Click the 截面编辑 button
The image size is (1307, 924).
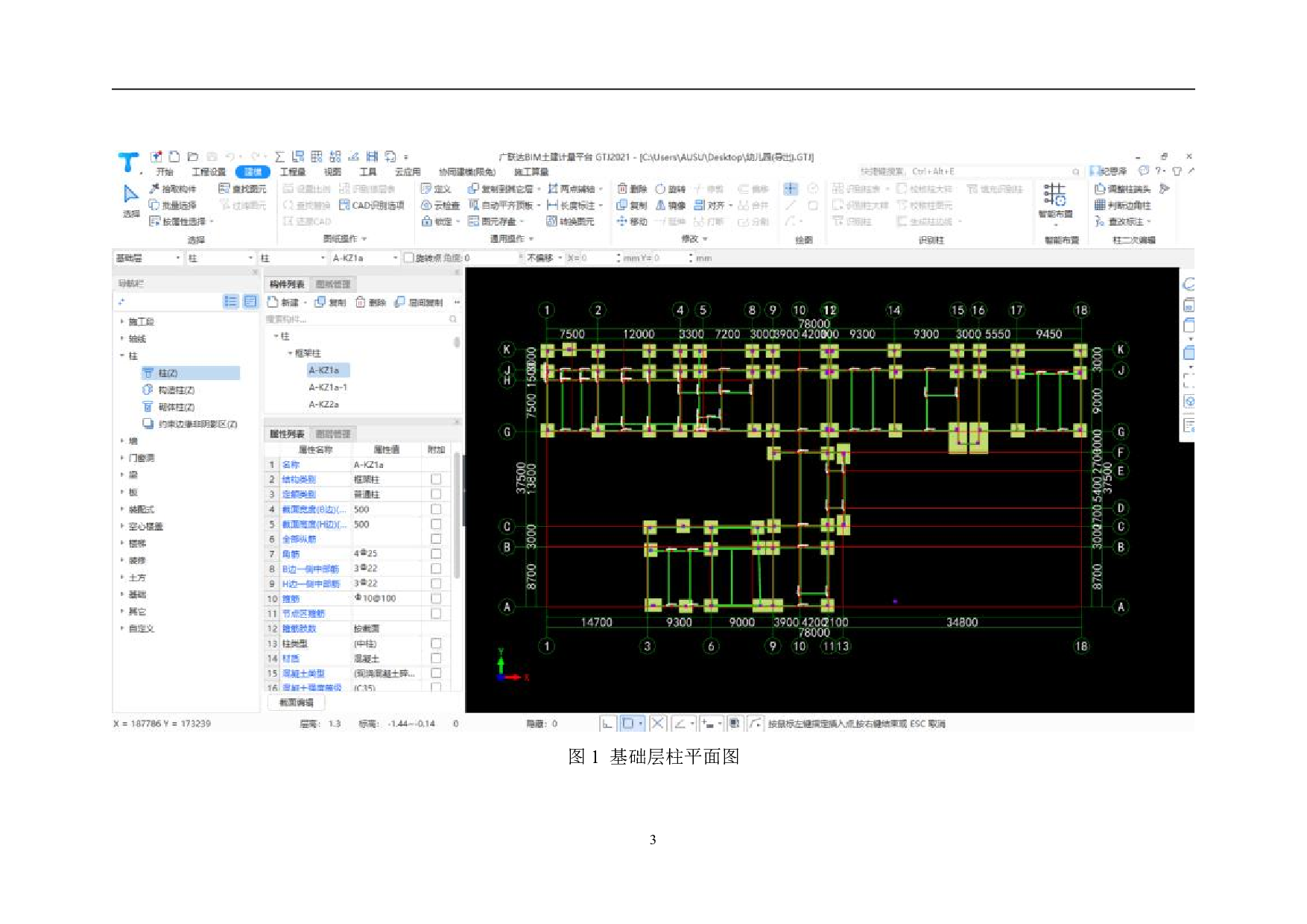click(297, 703)
